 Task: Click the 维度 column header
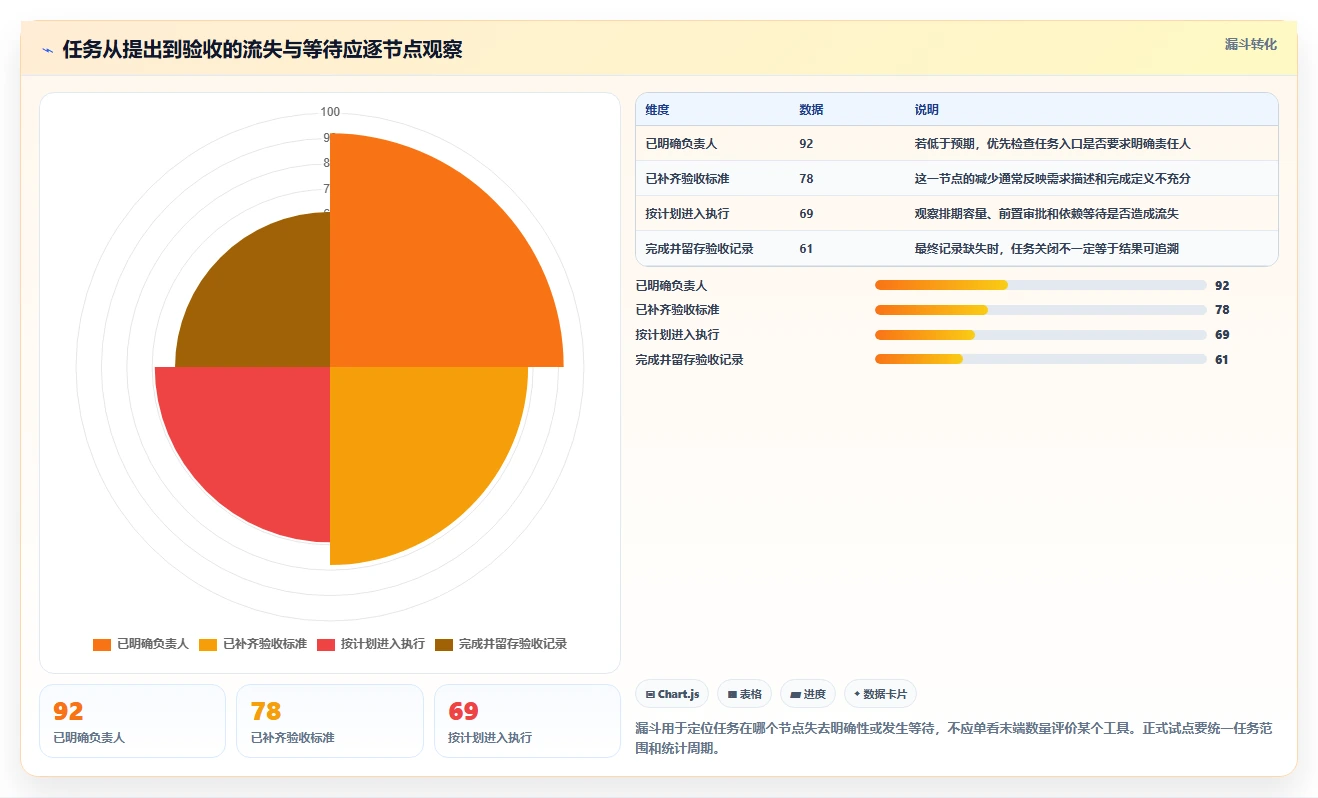click(658, 110)
